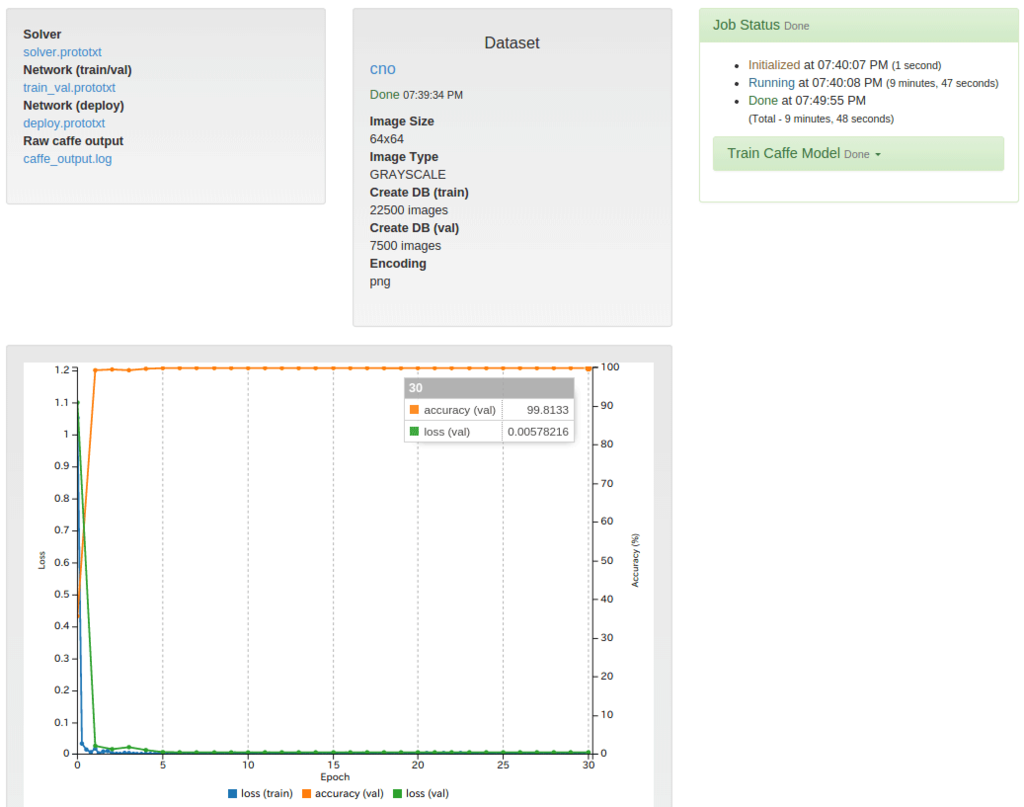Click the Job Status header
This screenshot has height=807, width=1024.
858,25
